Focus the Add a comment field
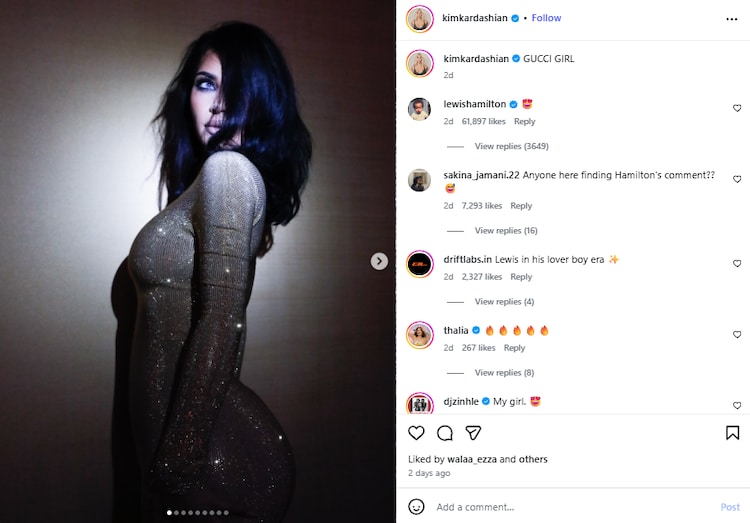The image size is (750, 523). tap(574, 507)
